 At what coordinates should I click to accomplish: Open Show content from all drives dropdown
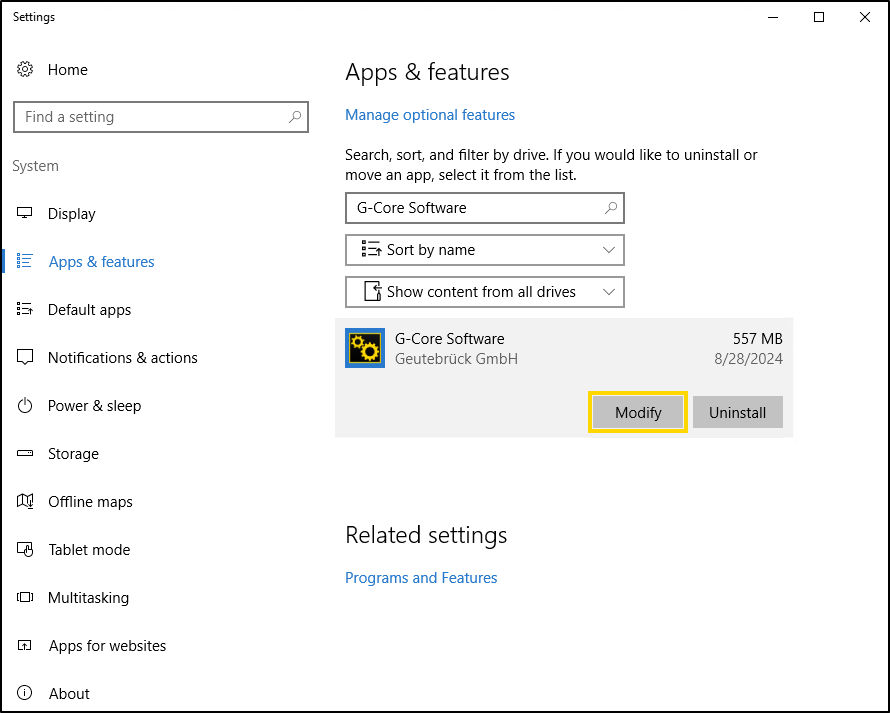pos(485,292)
